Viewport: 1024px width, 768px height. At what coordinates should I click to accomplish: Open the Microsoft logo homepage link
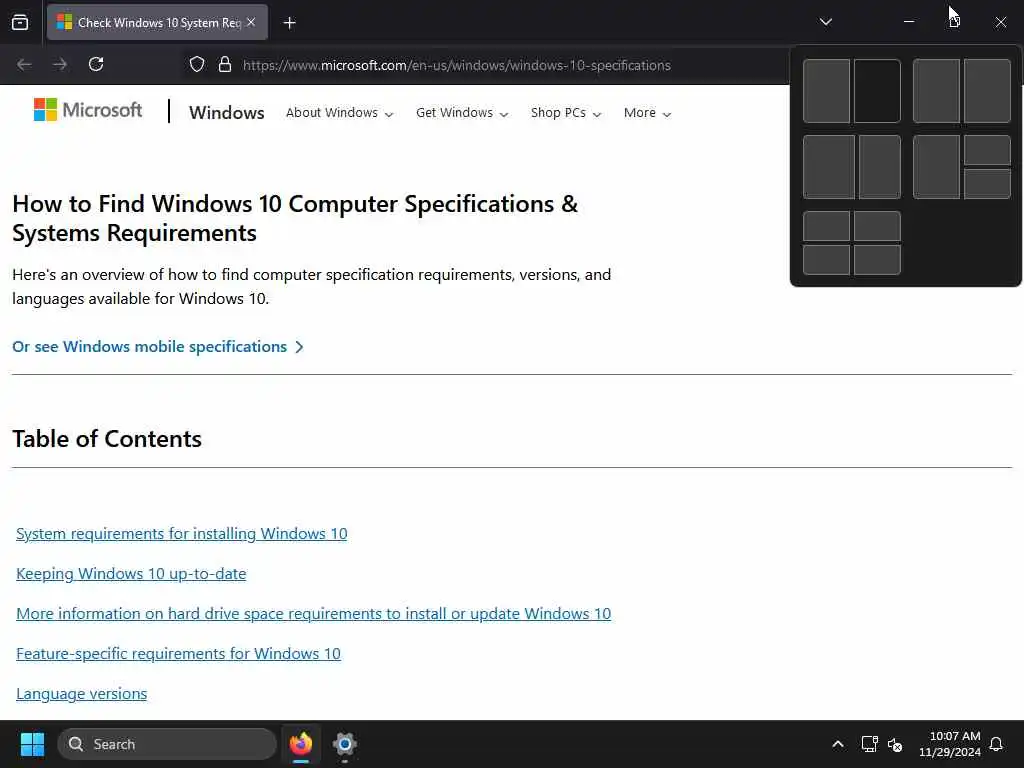tap(88, 110)
